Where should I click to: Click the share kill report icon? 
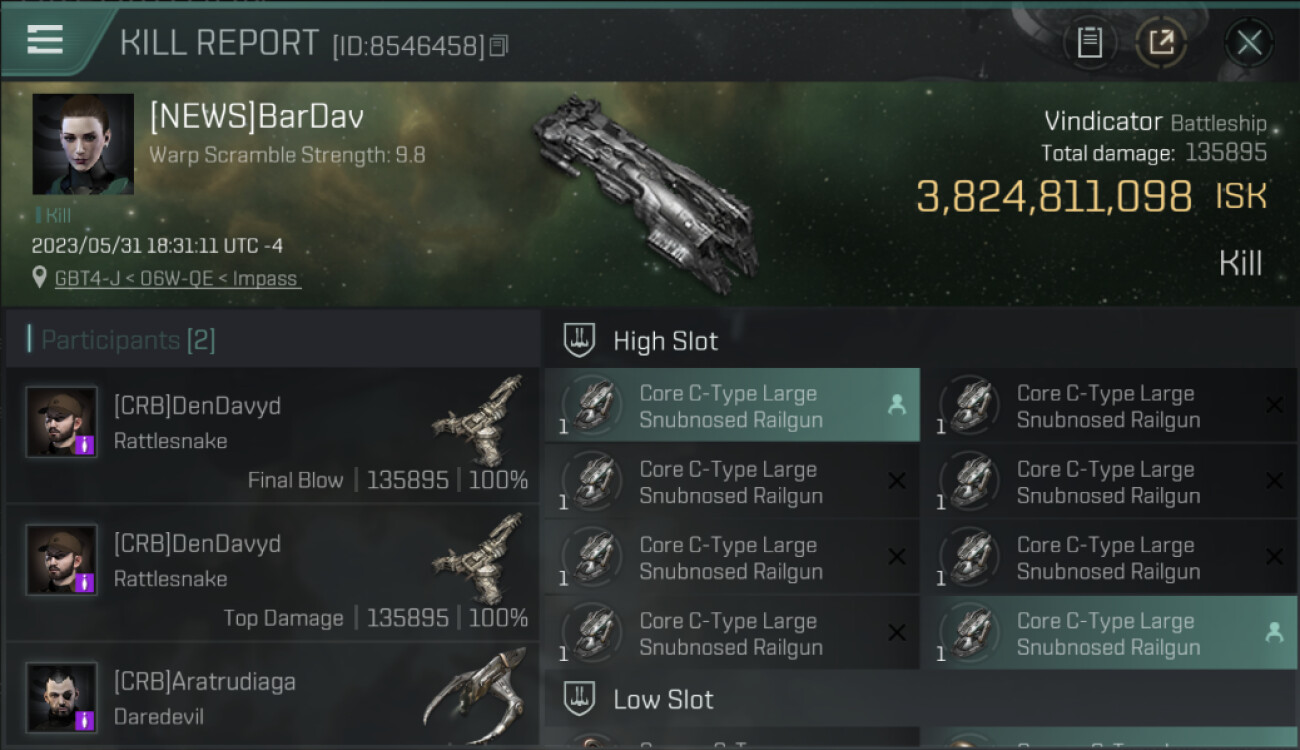point(1161,43)
